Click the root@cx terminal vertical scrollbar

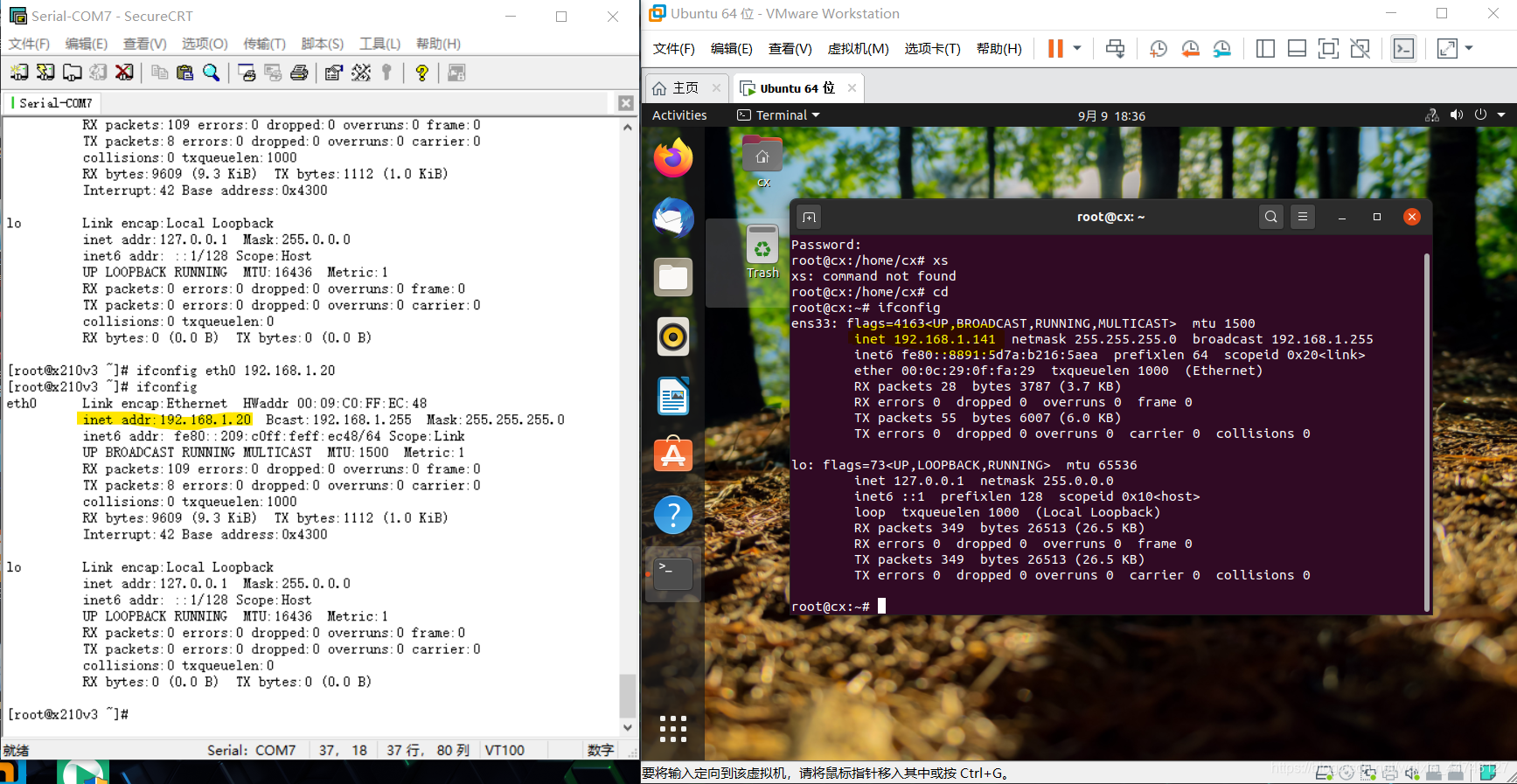tap(1427, 433)
